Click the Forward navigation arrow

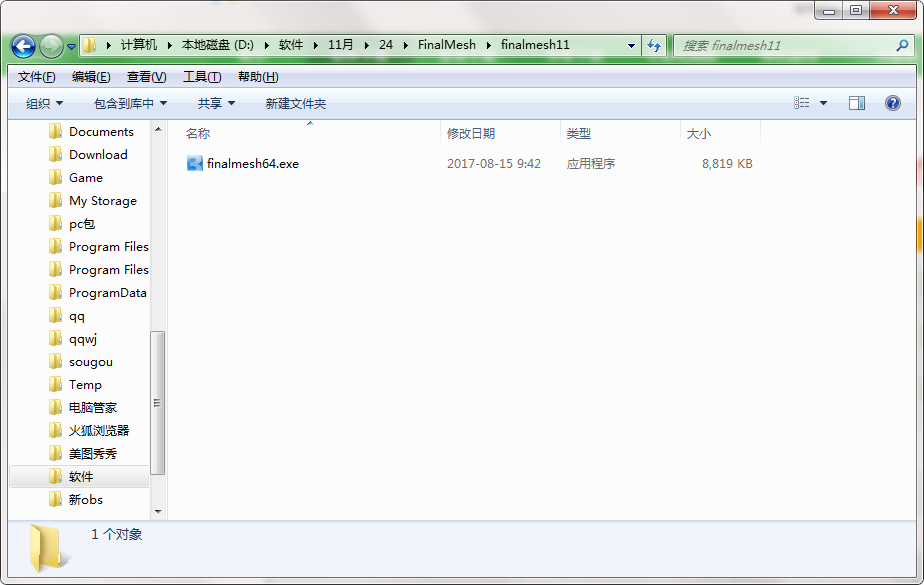click(49, 46)
